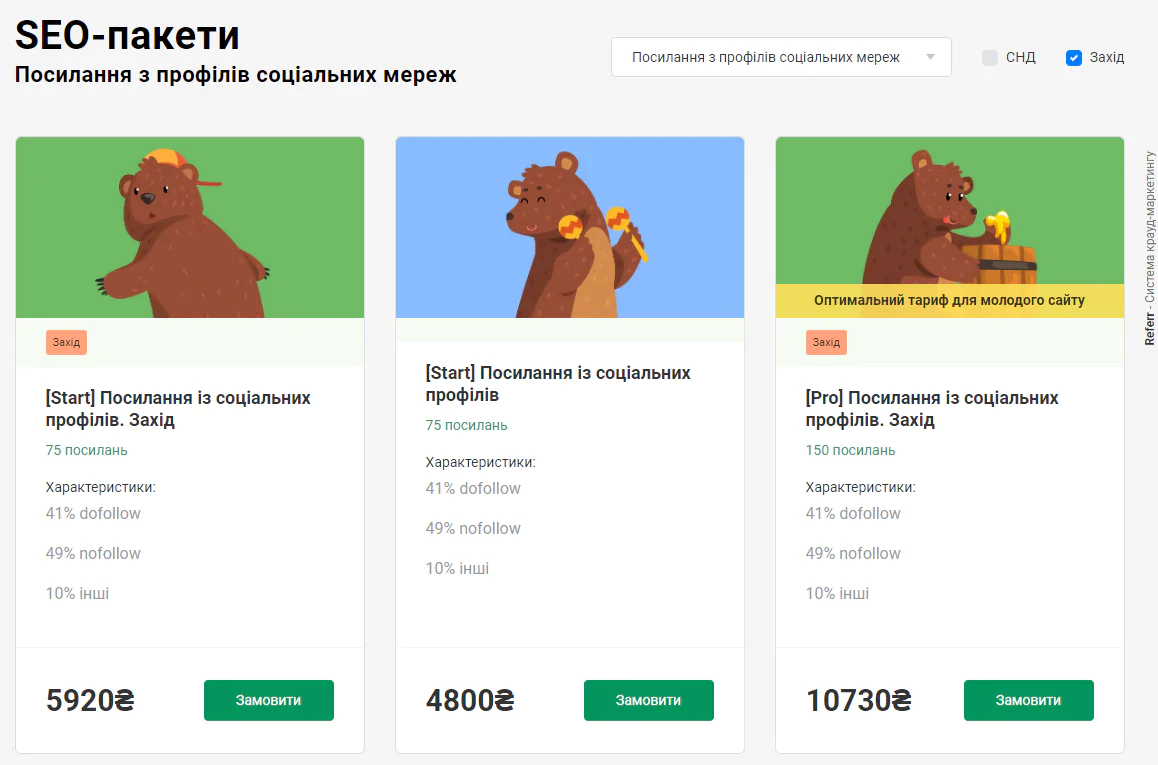The height and width of the screenshot is (765, 1158).
Task: Order the 4800₴ Start package
Action: pyautogui.click(x=648, y=700)
